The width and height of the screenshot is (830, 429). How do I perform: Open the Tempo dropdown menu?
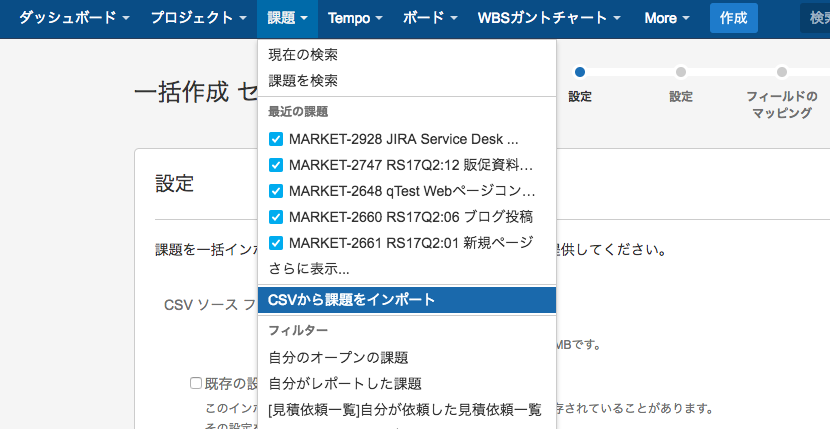click(x=355, y=18)
